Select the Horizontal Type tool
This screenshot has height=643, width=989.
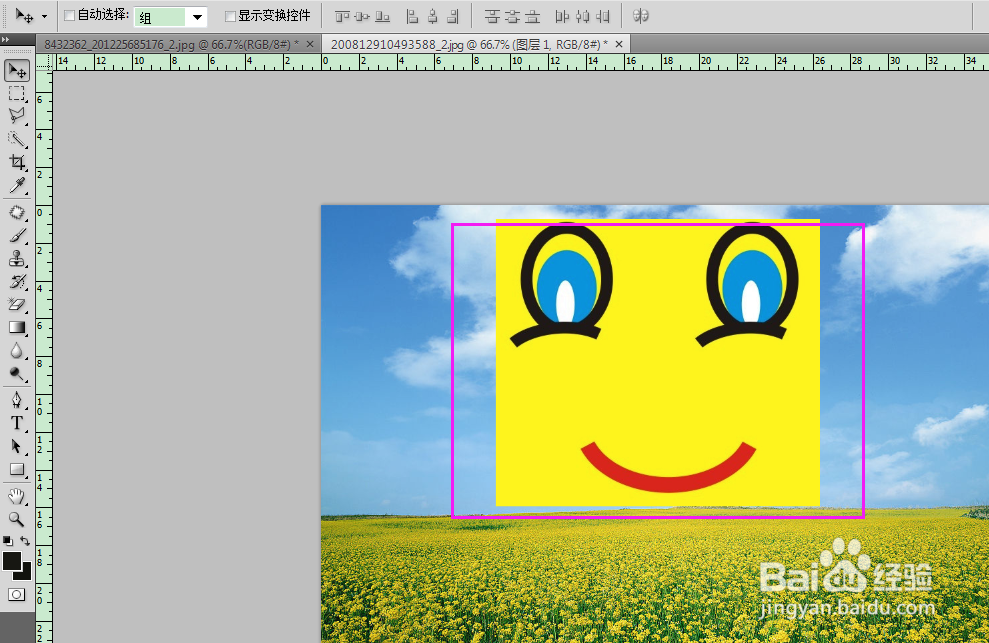pos(17,423)
